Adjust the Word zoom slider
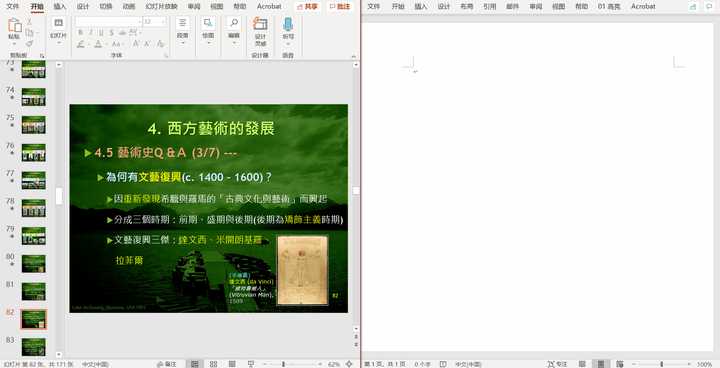This screenshot has width=720, height=368. pos(662,364)
